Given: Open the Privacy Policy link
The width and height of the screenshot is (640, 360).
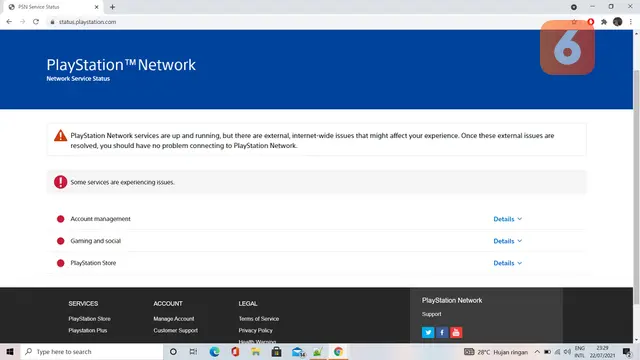Looking at the screenshot, I should 256,331.
